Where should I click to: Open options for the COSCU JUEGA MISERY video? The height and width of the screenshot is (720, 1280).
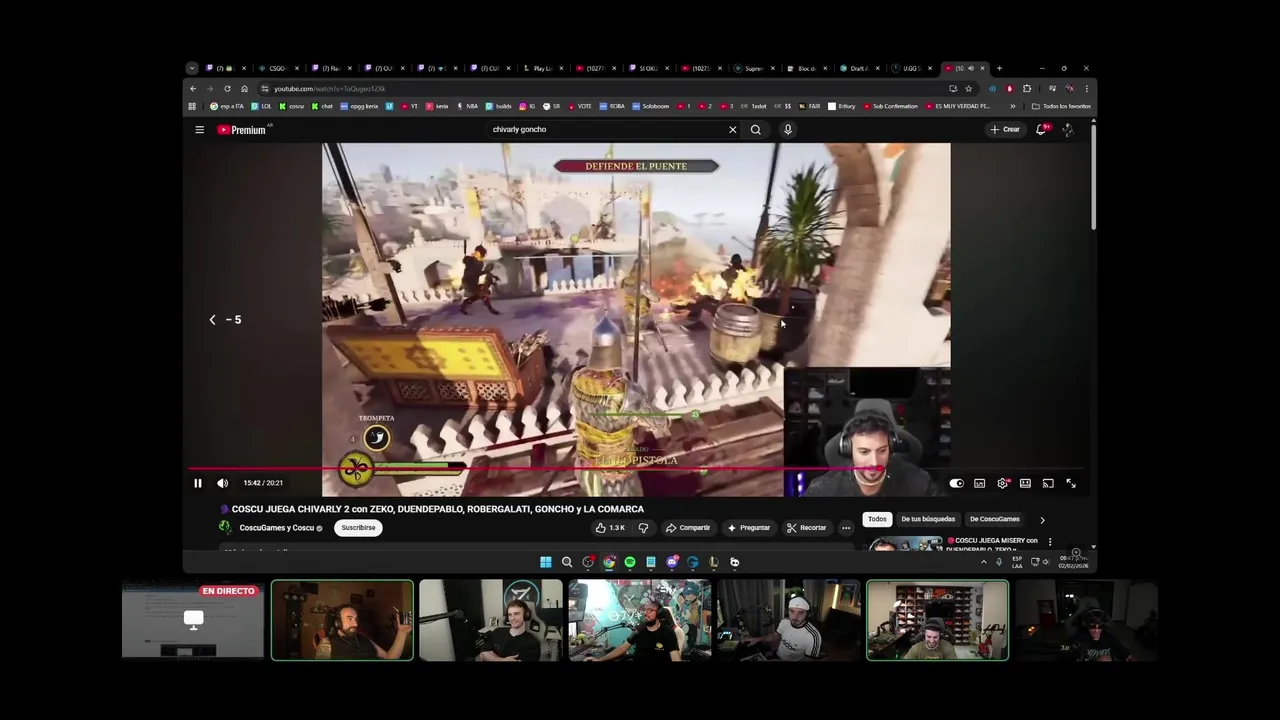click(1050, 542)
